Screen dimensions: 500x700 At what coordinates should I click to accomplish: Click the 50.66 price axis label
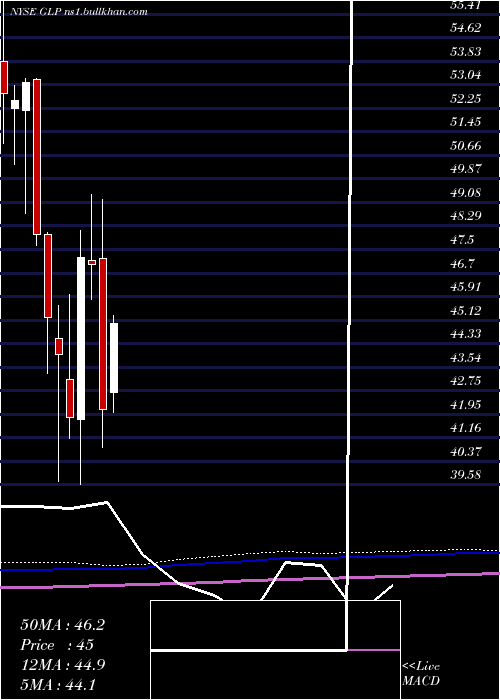click(x=466, y=145)
